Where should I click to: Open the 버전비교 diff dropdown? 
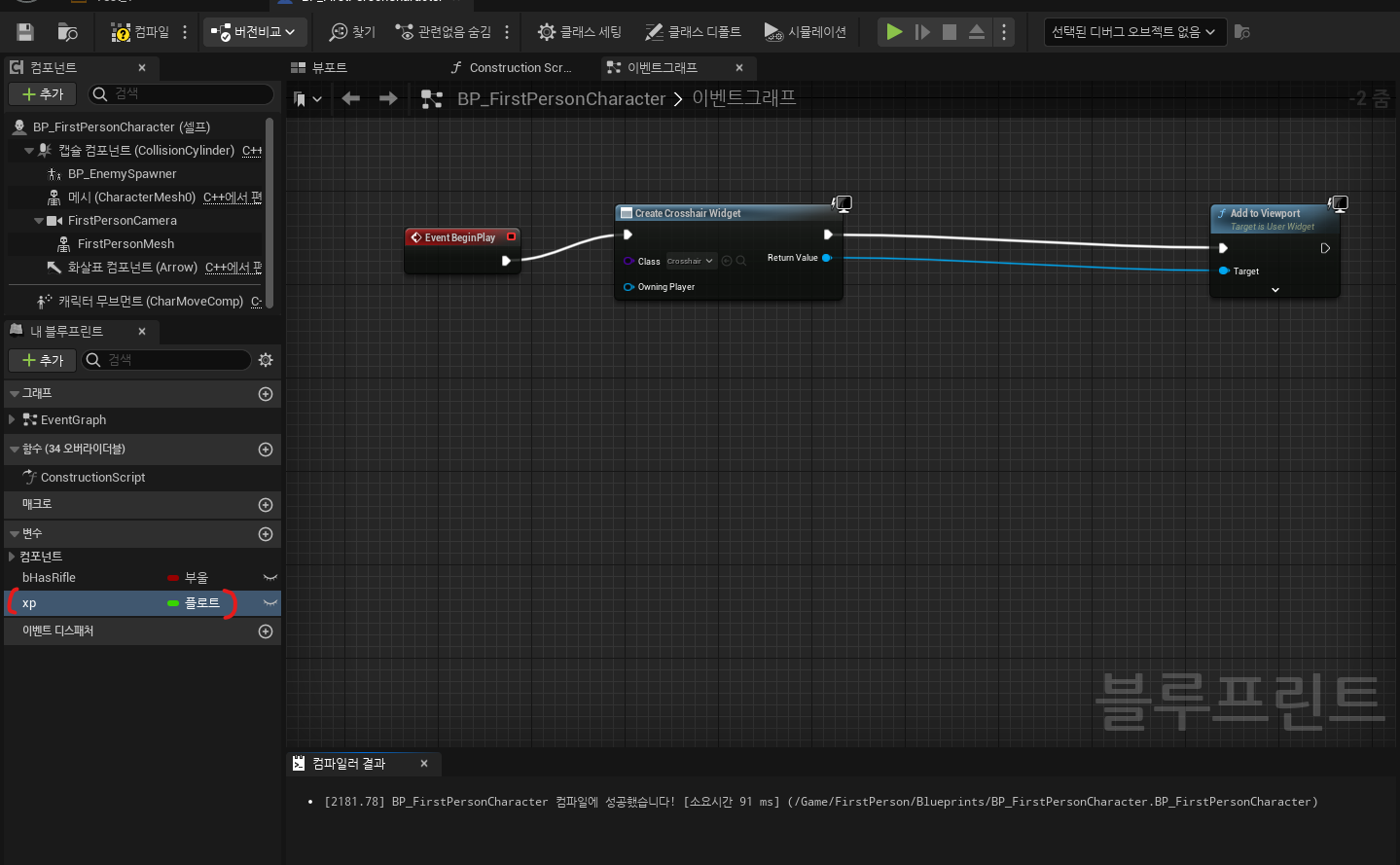(255, 32)
